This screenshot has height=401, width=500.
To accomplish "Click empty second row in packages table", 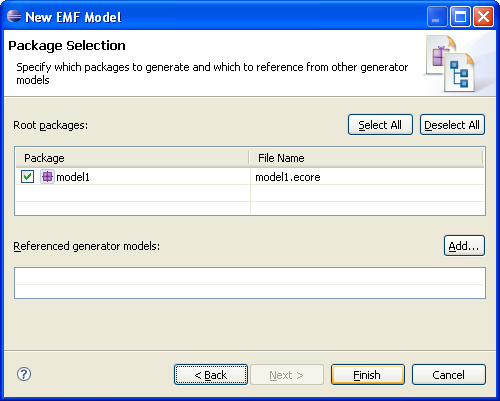I will [250, 193].
